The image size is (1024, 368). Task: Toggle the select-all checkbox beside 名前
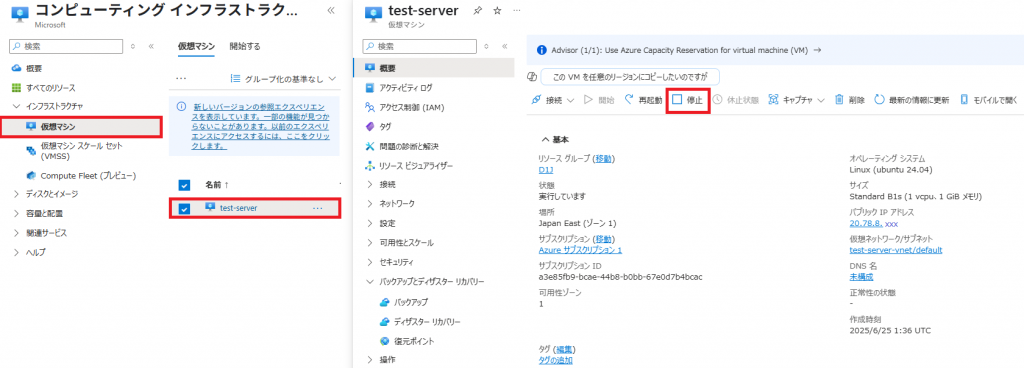click(184, 185)
